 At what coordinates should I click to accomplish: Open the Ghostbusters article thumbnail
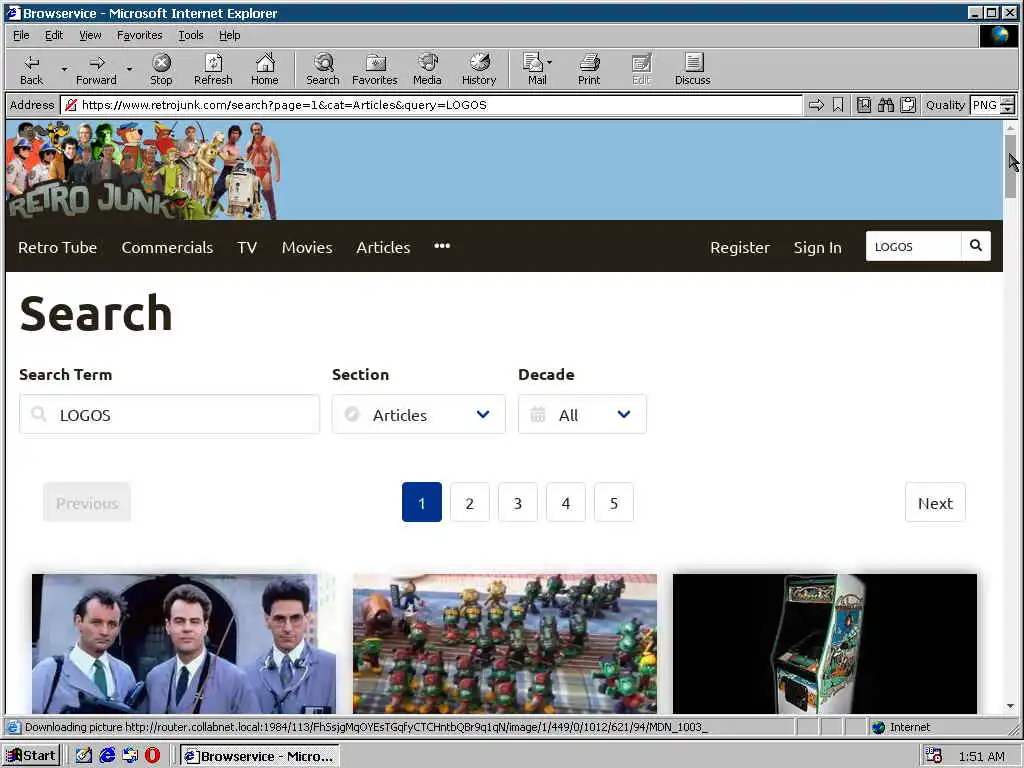pos(184,643)
